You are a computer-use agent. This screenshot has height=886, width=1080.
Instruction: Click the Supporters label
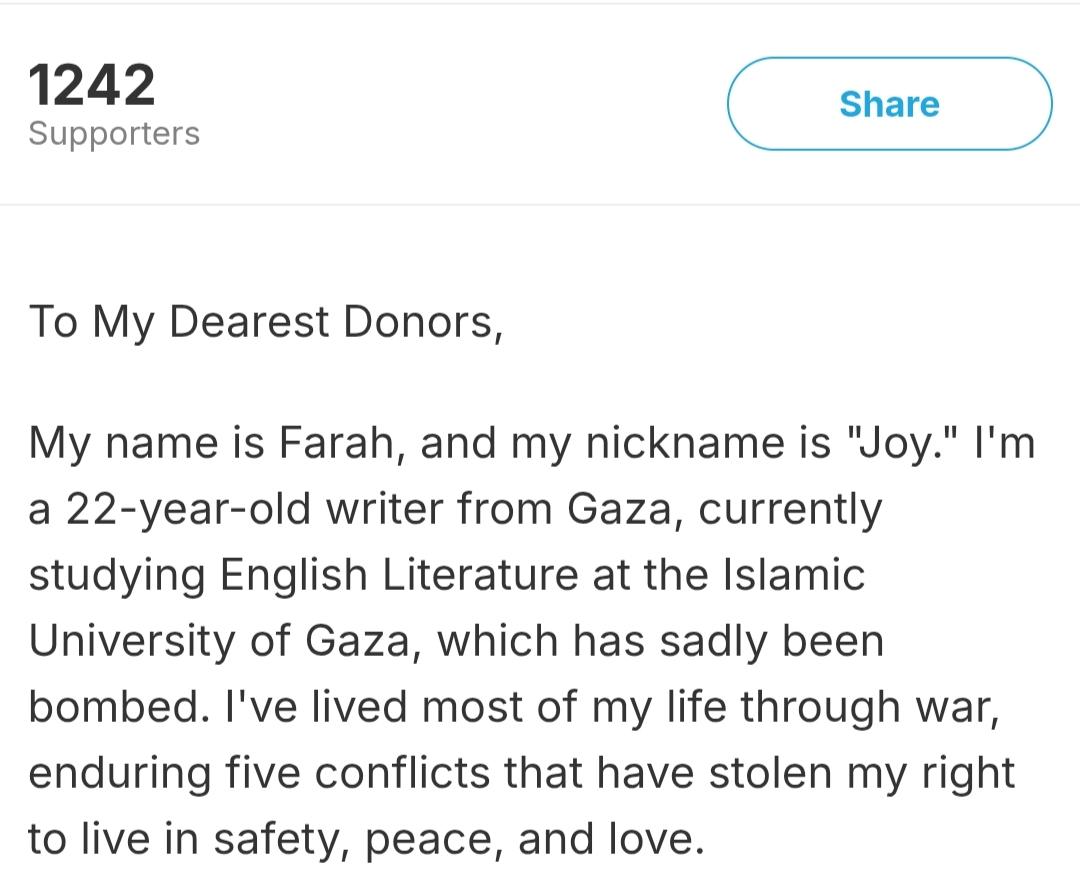114,134
